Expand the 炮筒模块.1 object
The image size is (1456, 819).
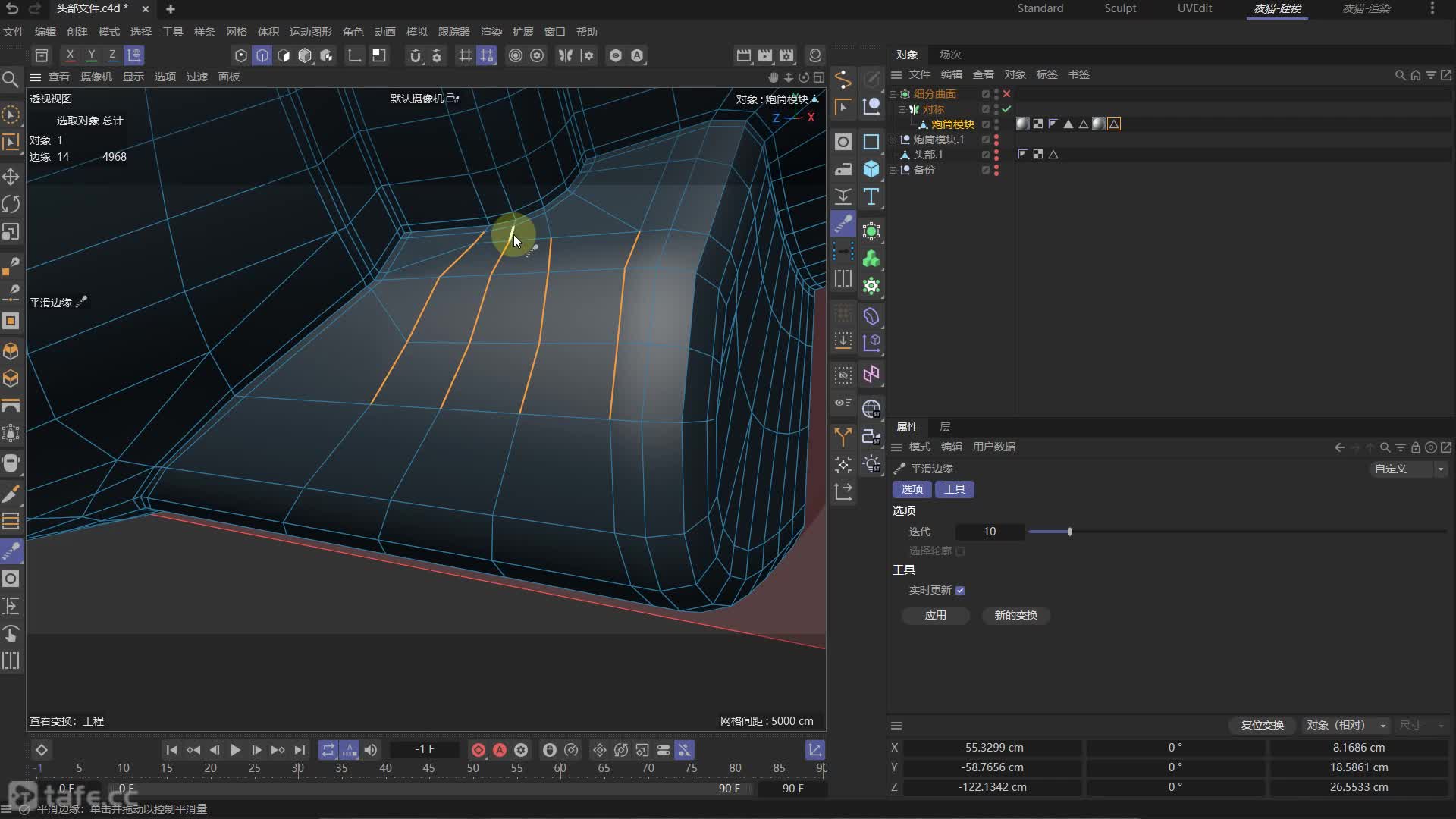[x=893, y=140]
